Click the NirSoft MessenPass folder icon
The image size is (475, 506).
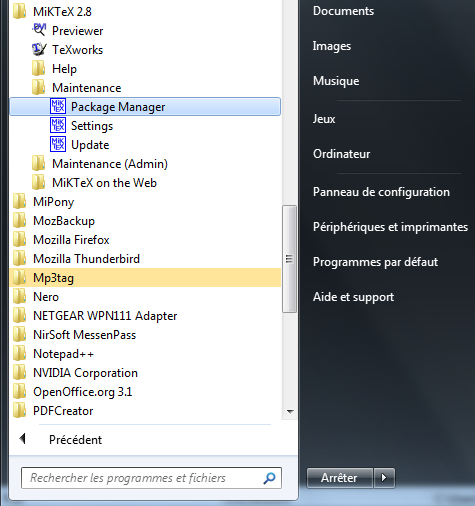click(x=20, y=334)
